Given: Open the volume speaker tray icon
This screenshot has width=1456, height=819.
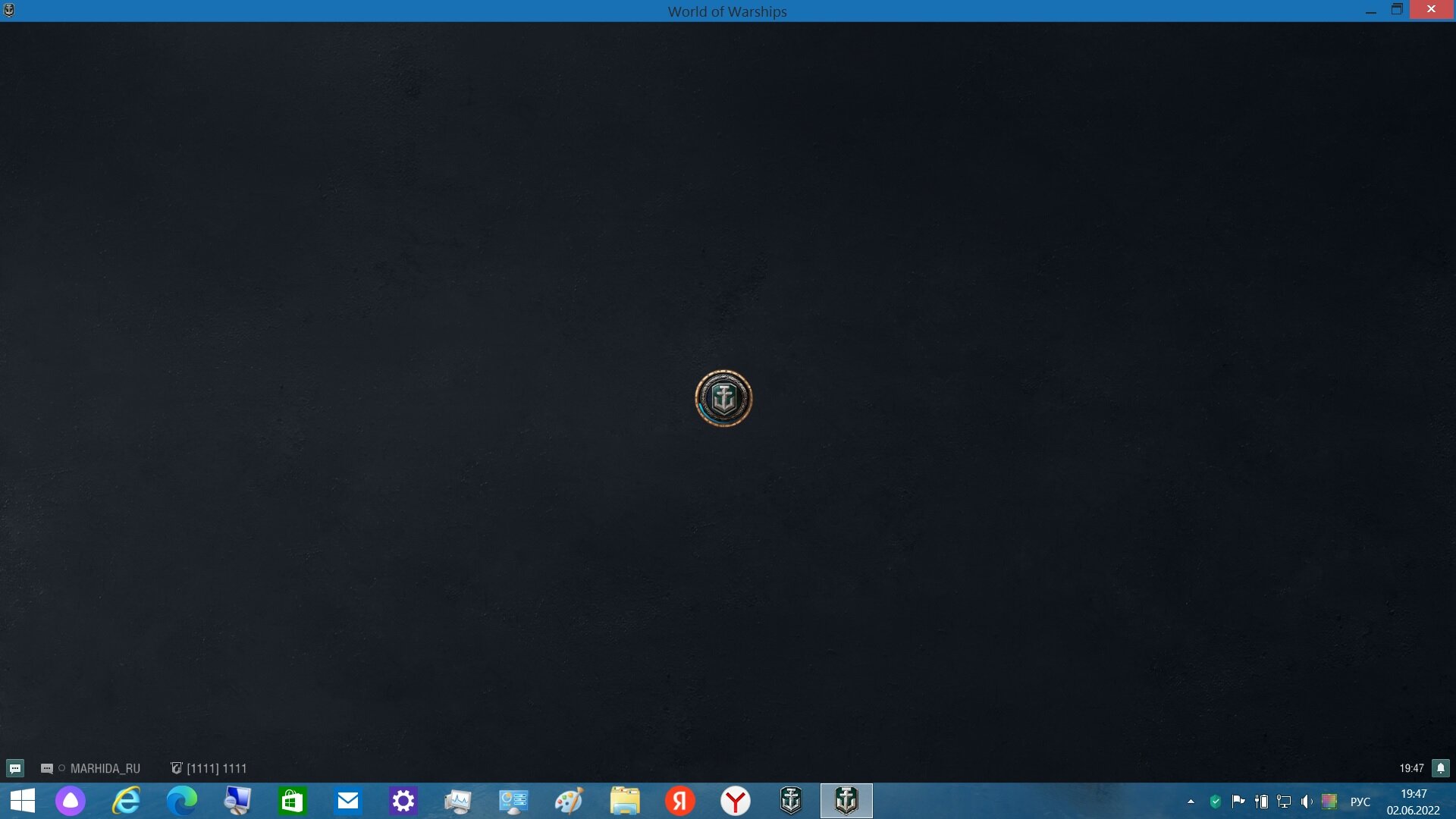Looking at the screenshot, I should 1307,802.
